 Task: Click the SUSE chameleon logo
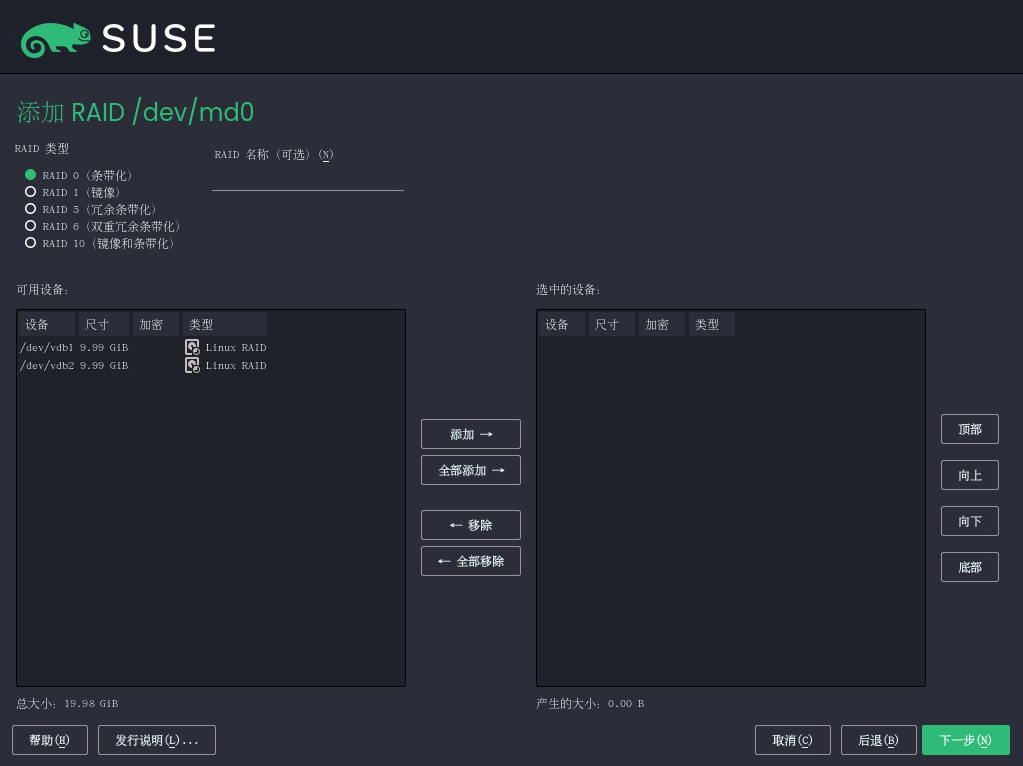56,39
